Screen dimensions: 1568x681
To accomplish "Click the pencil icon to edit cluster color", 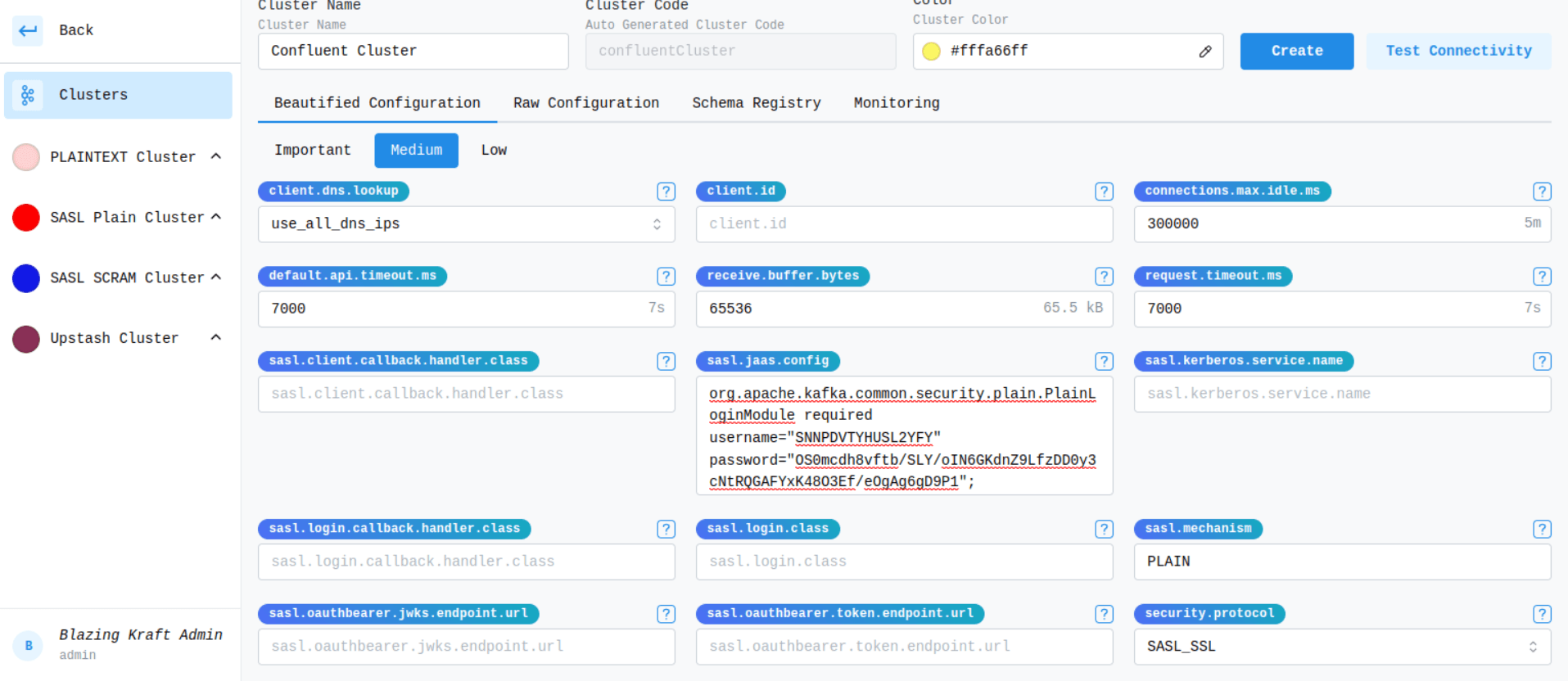I will pos(1205,52).
